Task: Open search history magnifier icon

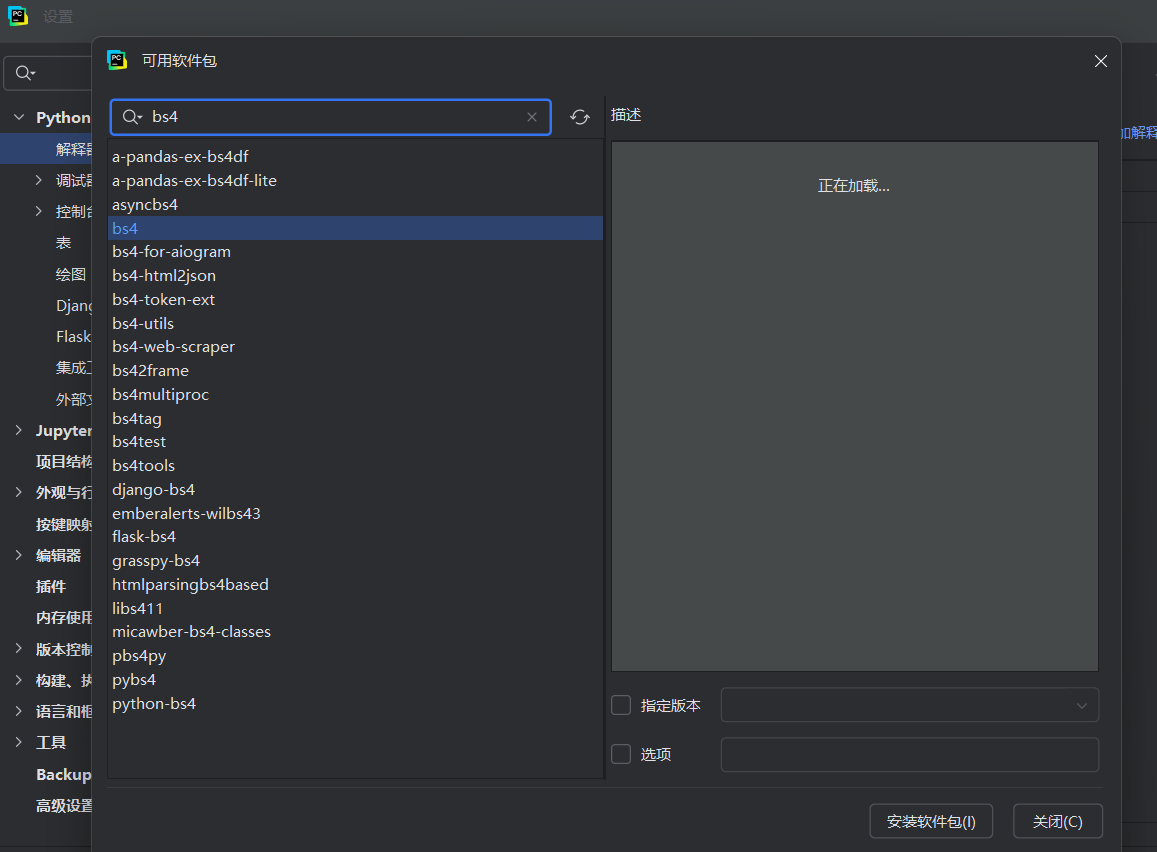Action: click(132, 117)
